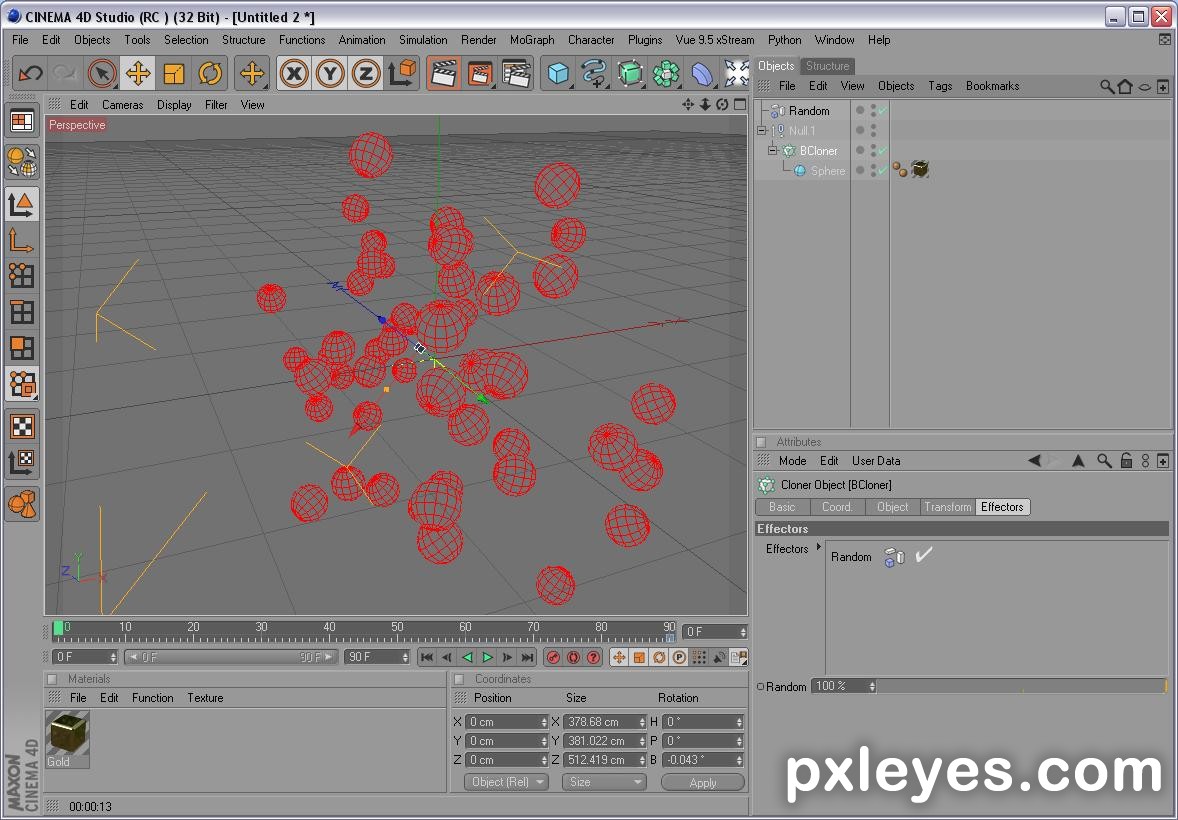Toggle Y axis lock
Screen dimensions: 1178x820
[x=330, y=73]
